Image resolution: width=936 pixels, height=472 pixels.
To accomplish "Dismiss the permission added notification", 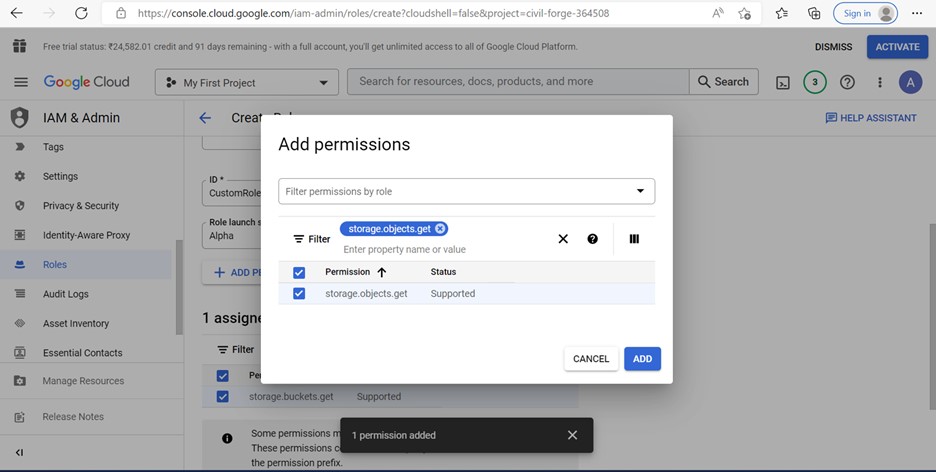I will click(x=572, y=435).
